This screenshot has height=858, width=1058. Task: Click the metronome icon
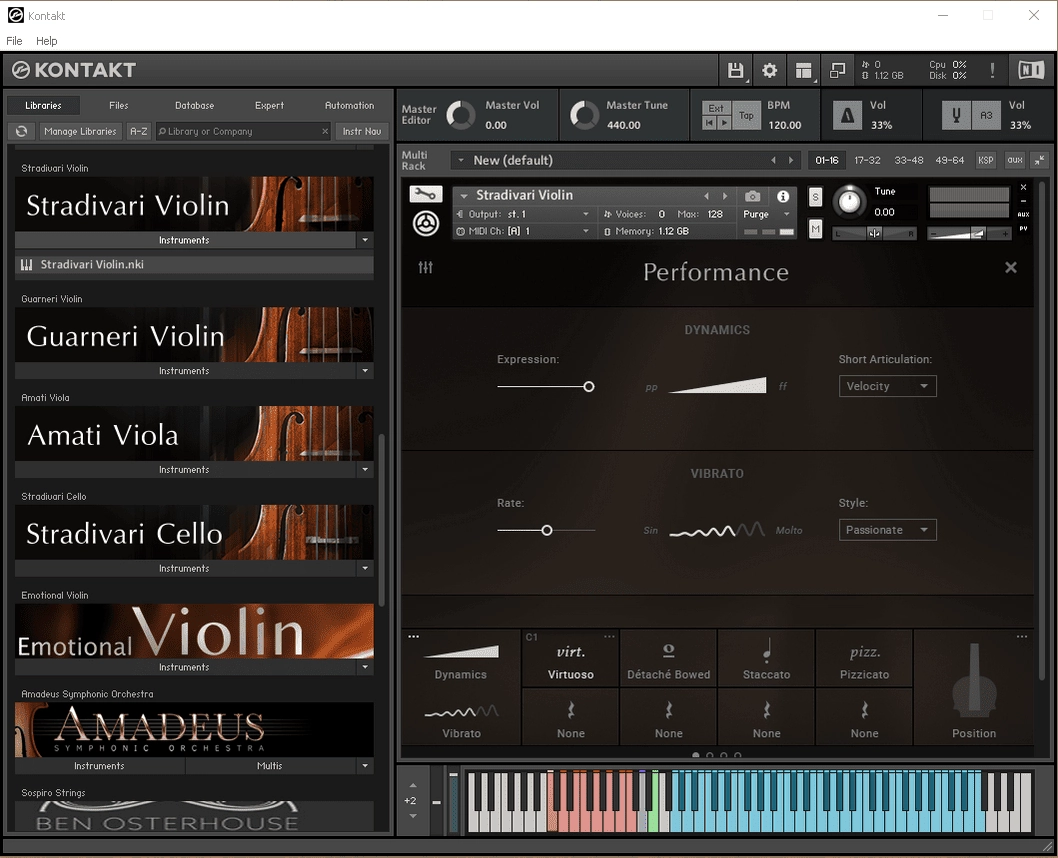(x=847, y=115)
